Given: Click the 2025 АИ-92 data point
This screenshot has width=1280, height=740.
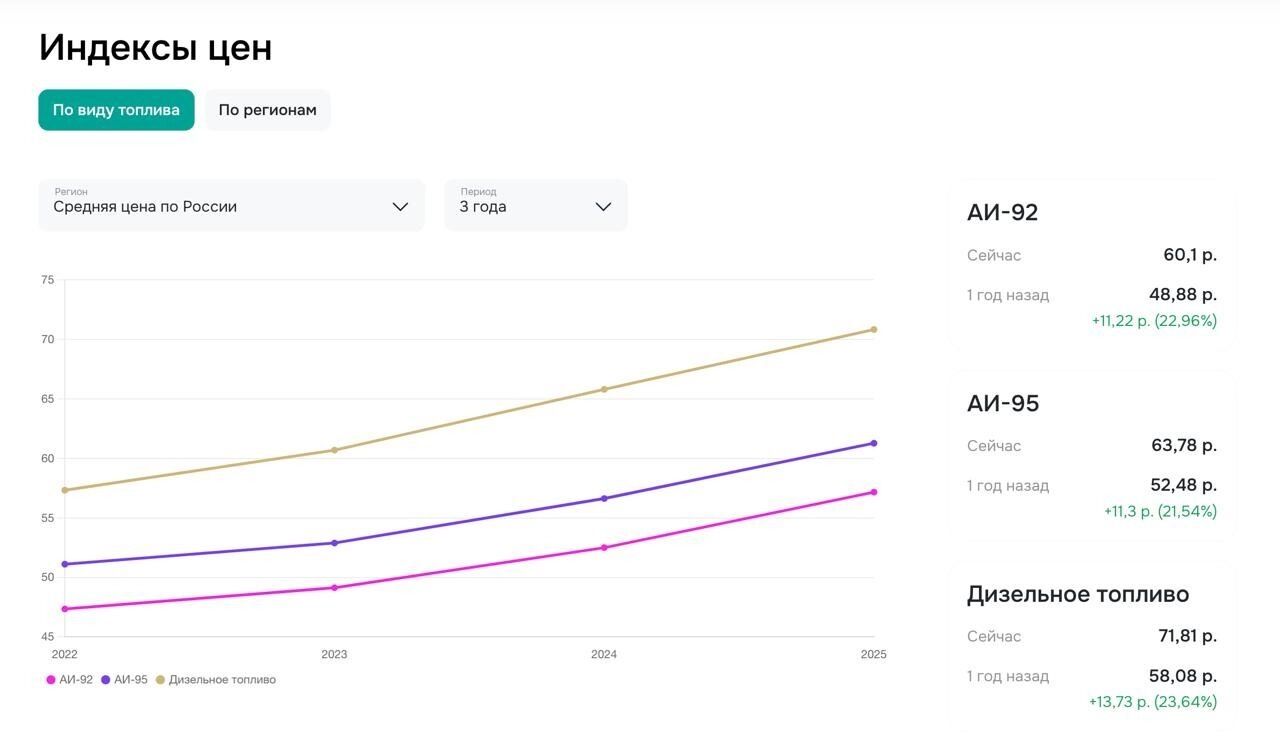Looking at the screenshot, I should click(x=873, y=492).
